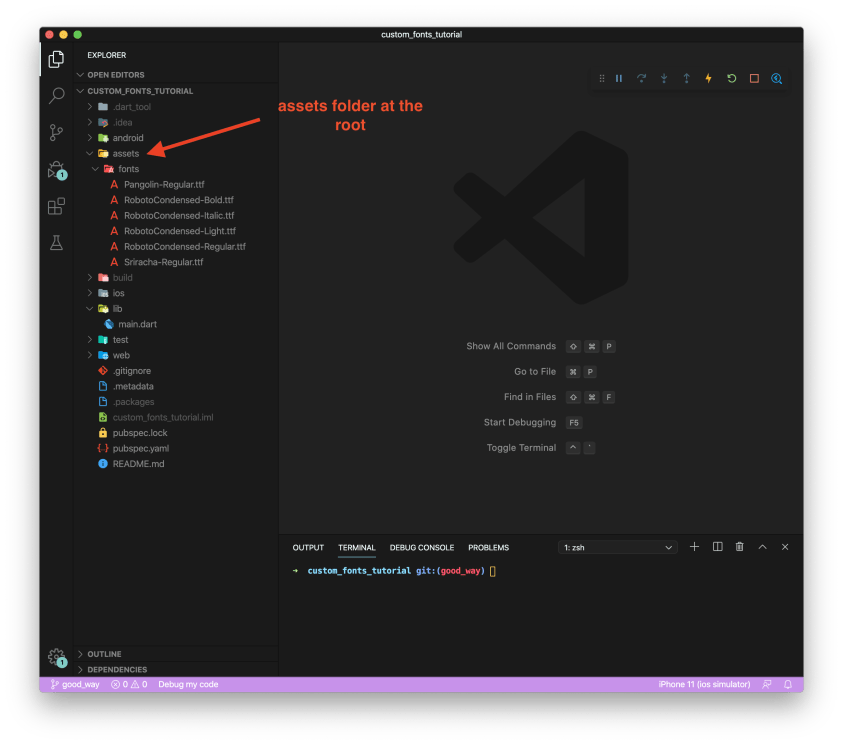Open the 1: zsh terminal dropdown
Screen dimensions: 843x744
(618, 547)
